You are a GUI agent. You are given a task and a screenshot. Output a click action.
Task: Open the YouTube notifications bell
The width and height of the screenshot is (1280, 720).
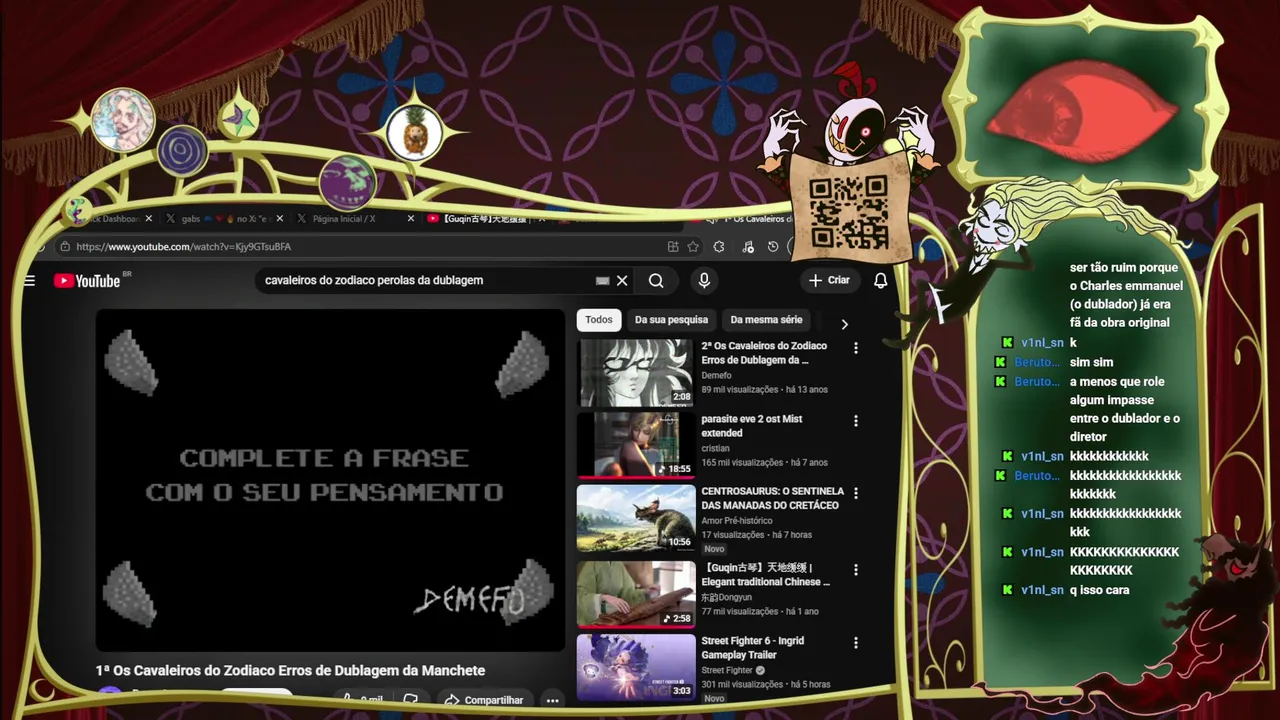coord(880,281)
